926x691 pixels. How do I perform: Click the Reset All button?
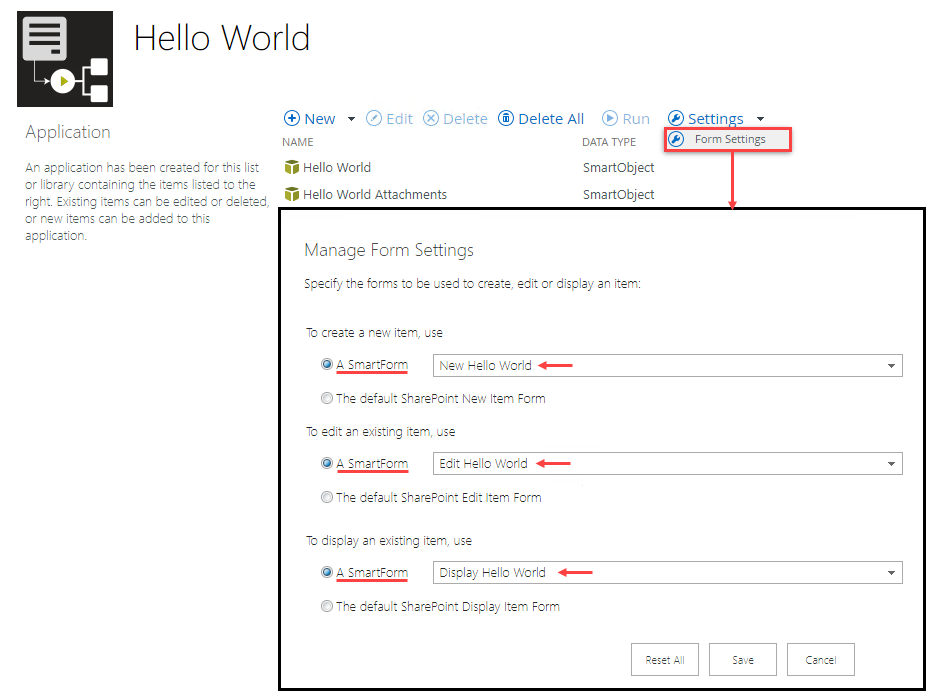point(664,660)
